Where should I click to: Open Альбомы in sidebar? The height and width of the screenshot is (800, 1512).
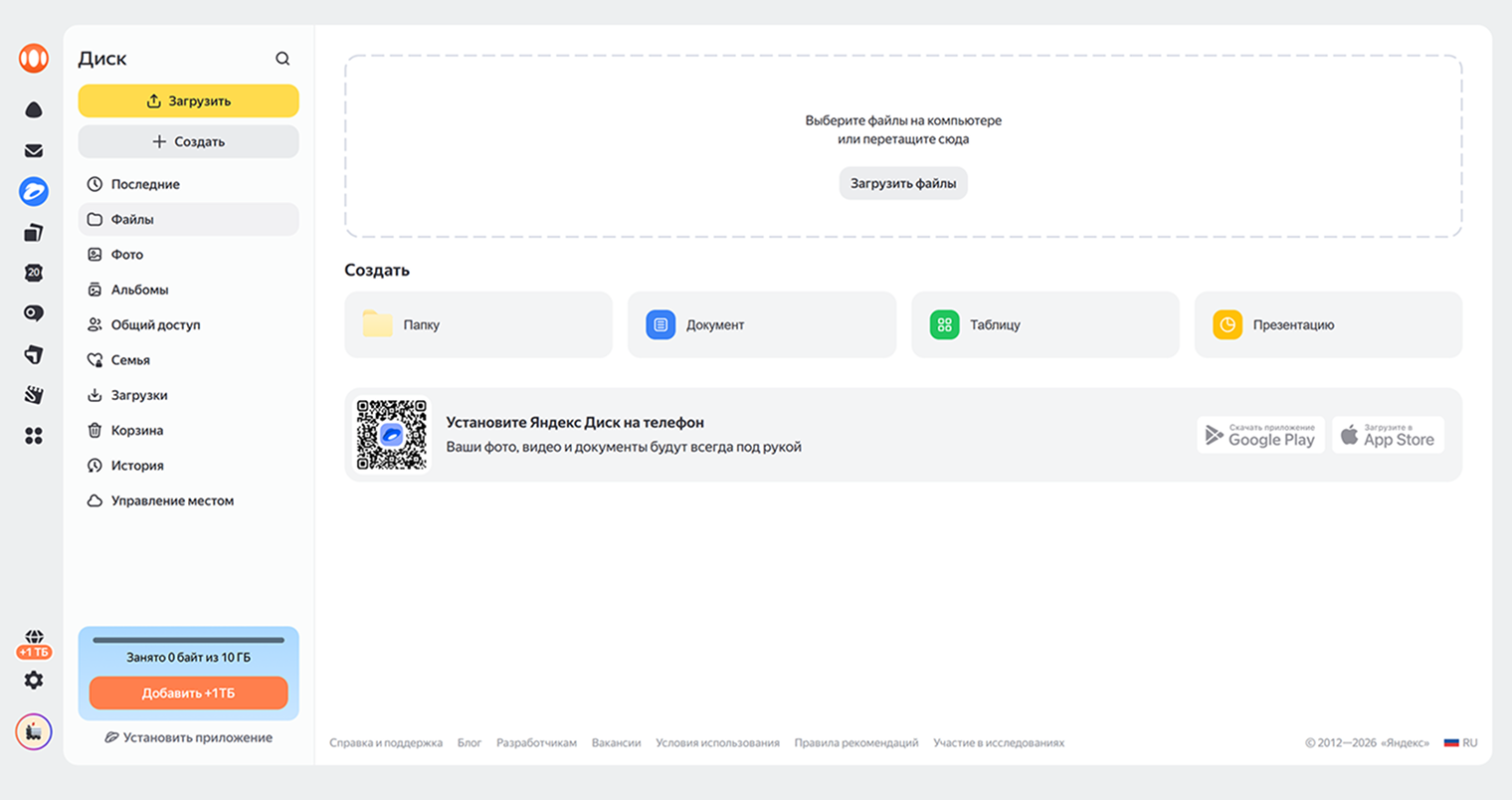(188, 290)
